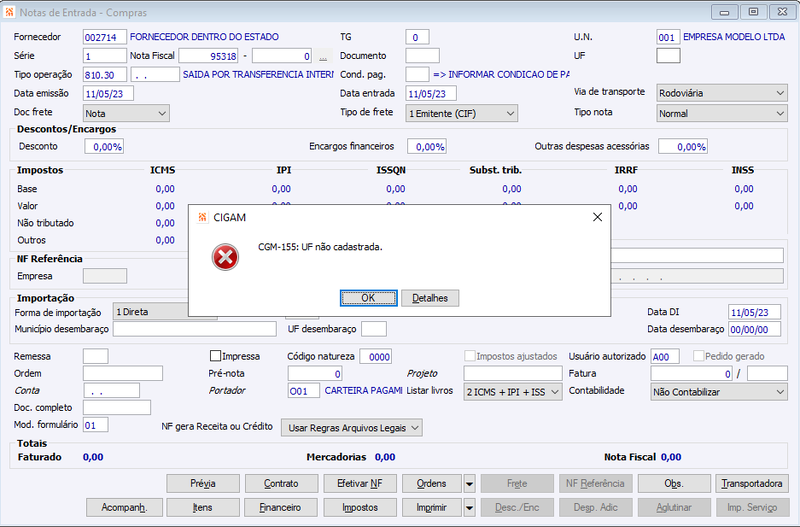800x527 pixels.
Task: Open the arrow menu beside Imprimir
Action: tap(469, 508)
